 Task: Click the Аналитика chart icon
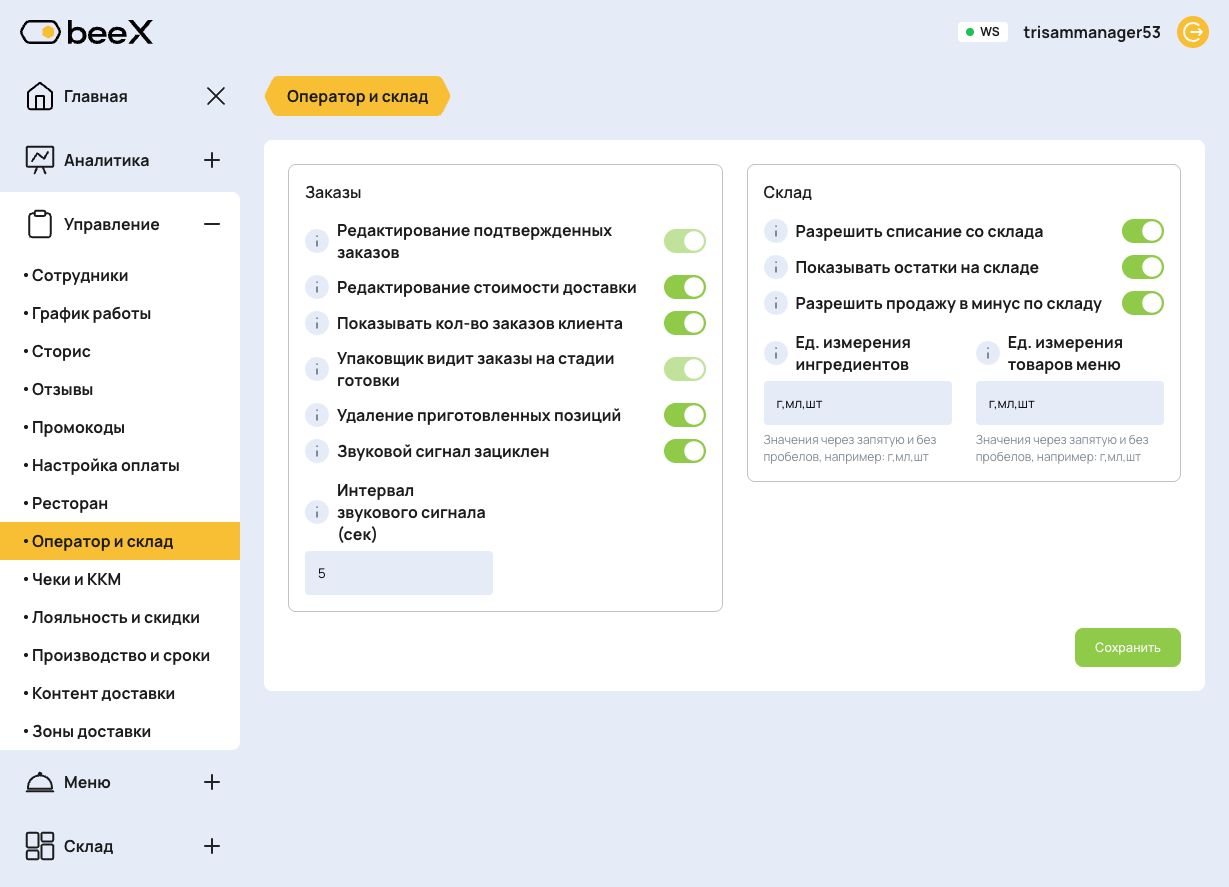40,160
